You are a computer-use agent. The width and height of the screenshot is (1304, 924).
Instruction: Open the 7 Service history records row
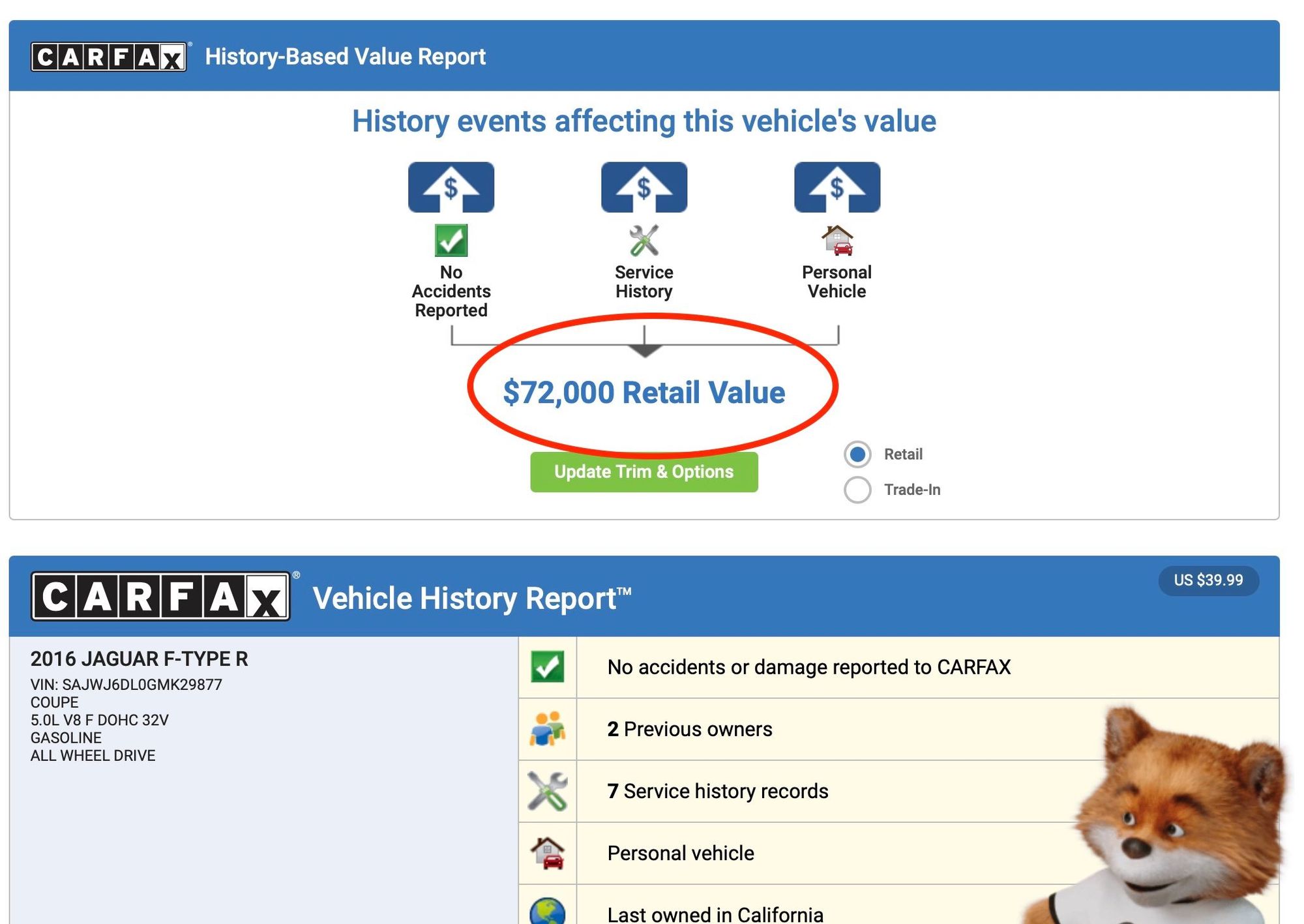(717, 790)
